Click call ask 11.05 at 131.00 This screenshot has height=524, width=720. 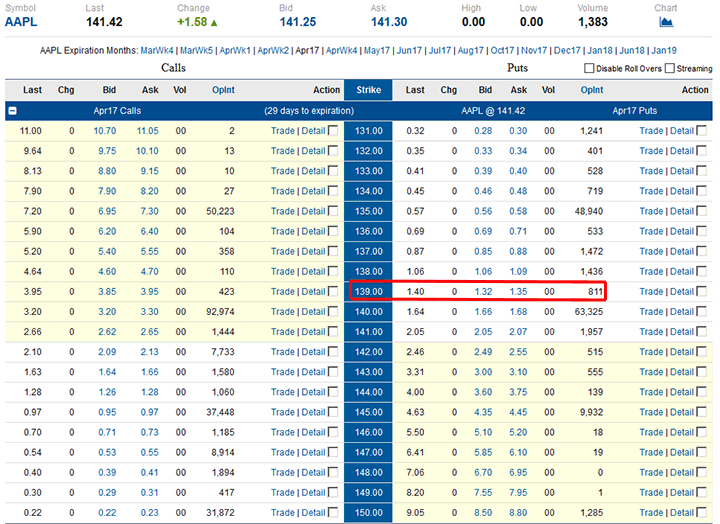[x=147, y=130]
